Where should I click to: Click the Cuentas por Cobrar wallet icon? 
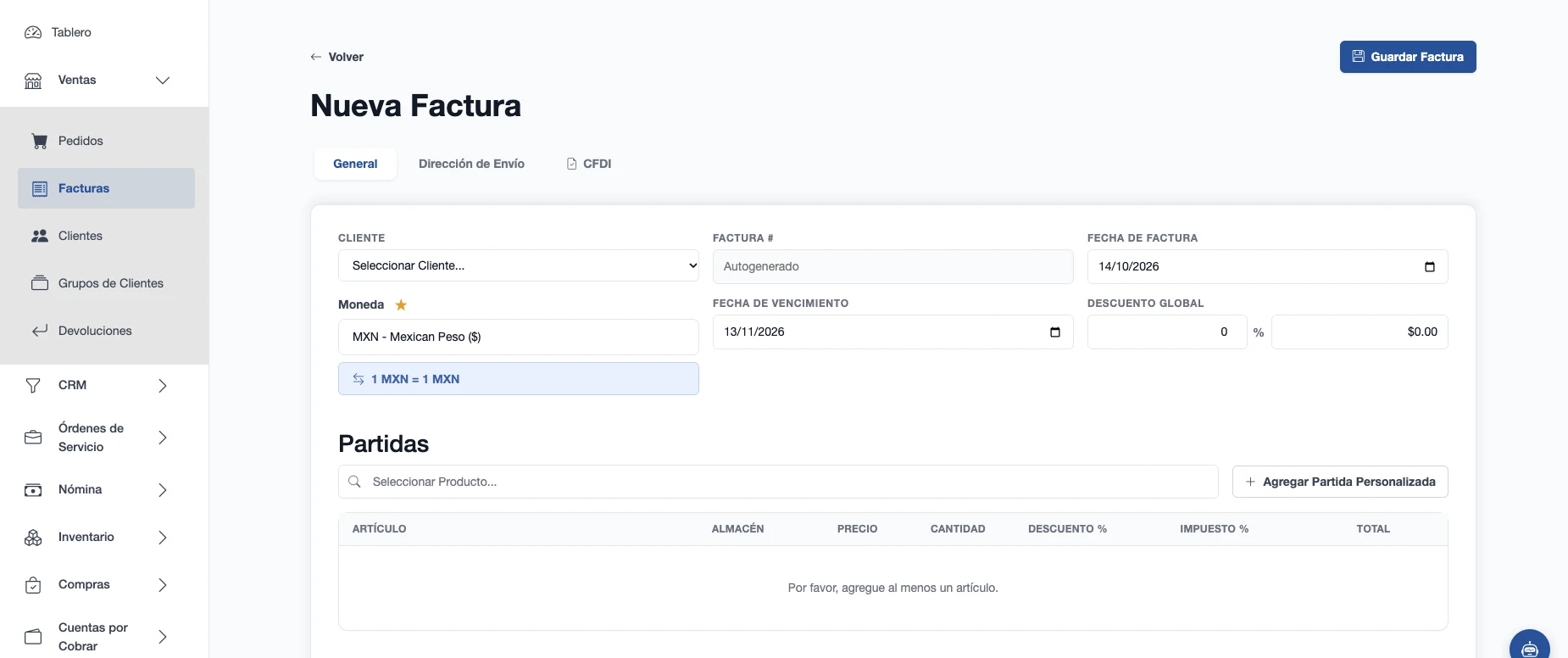coord(33,637)
